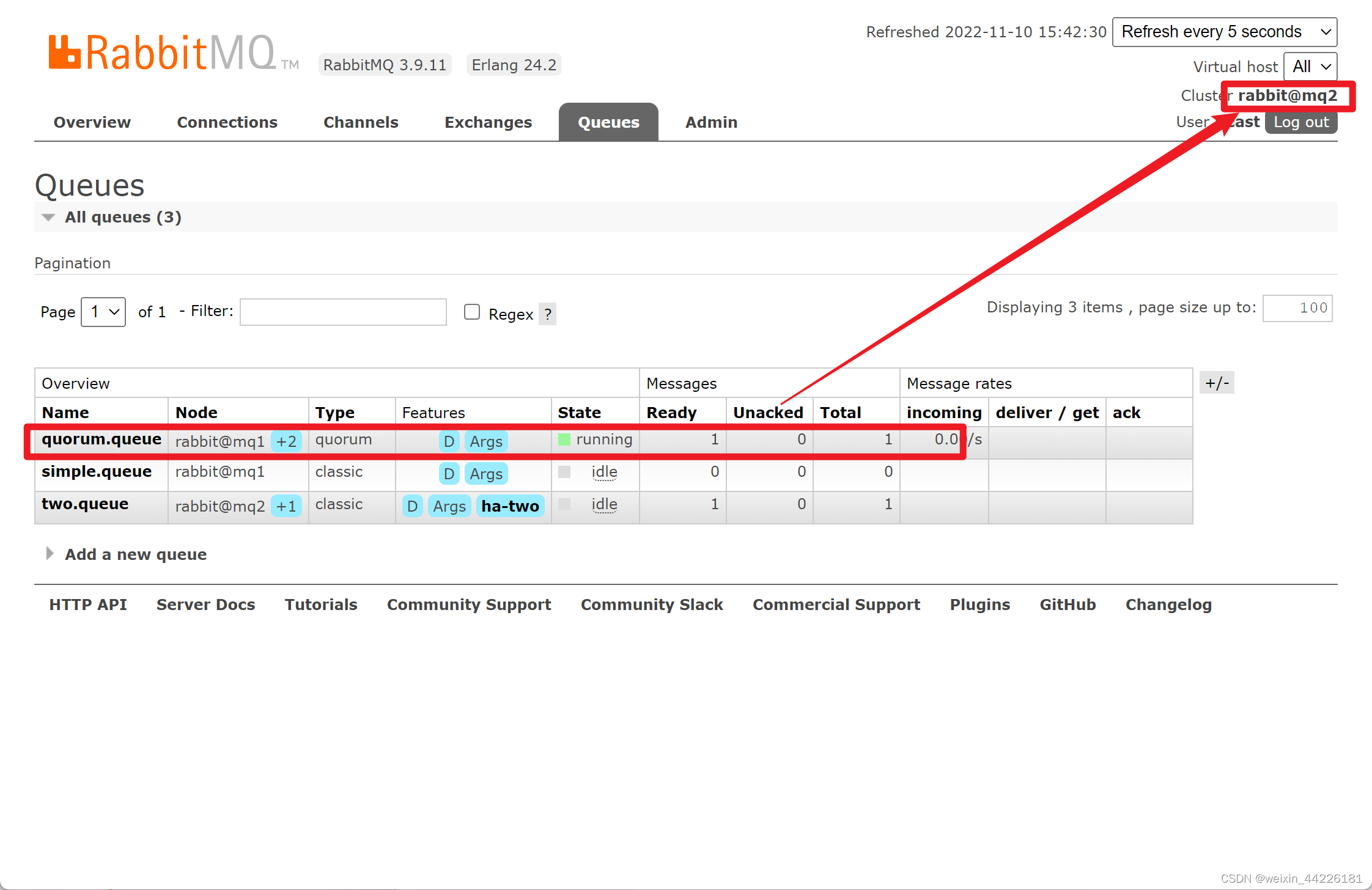
Task: Sort queues by the Unacked column
Action: click(768, 413)
